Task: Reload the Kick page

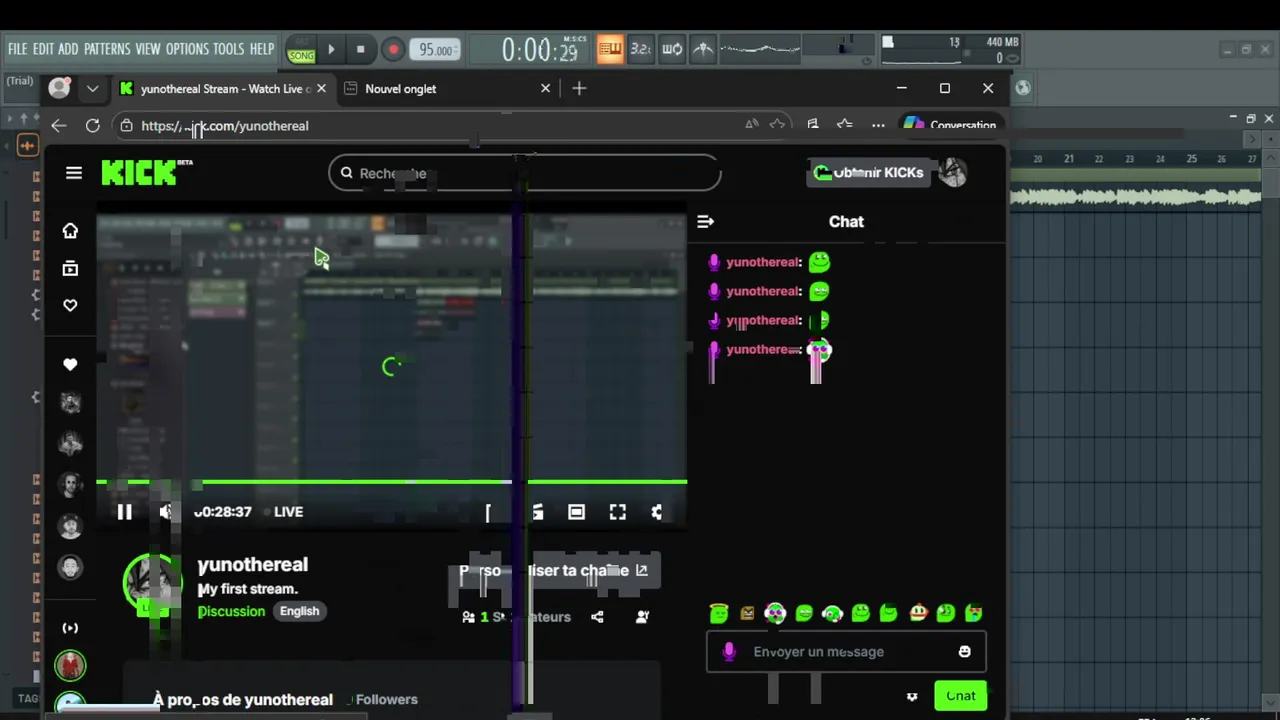Action: 92,126
